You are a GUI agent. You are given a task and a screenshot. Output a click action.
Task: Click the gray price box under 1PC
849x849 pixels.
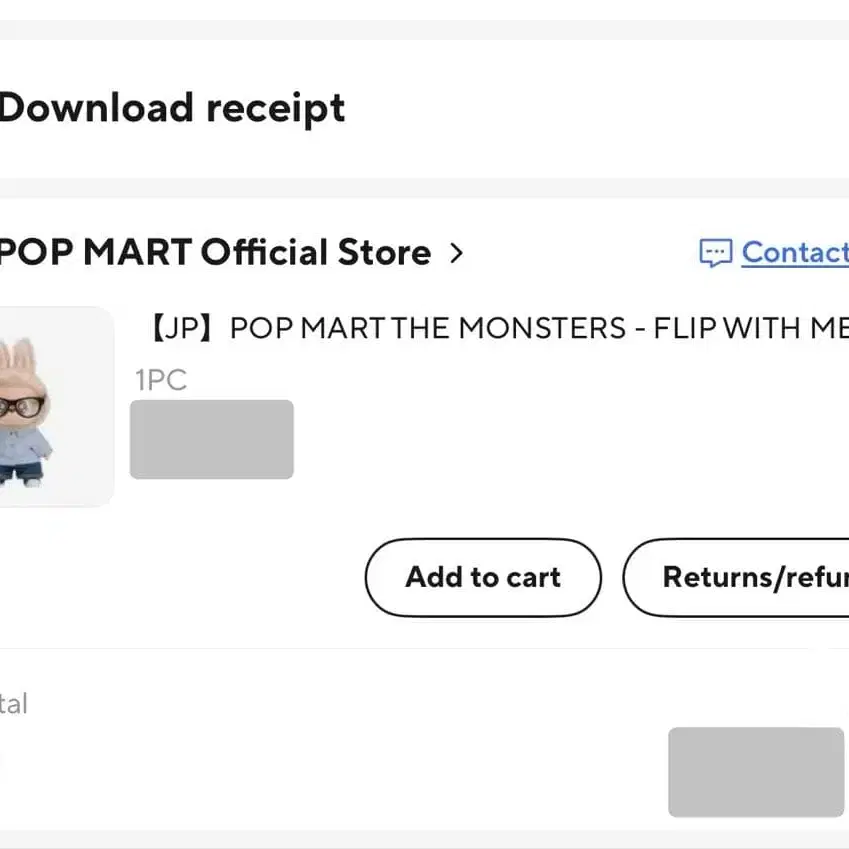click(212, 439)
